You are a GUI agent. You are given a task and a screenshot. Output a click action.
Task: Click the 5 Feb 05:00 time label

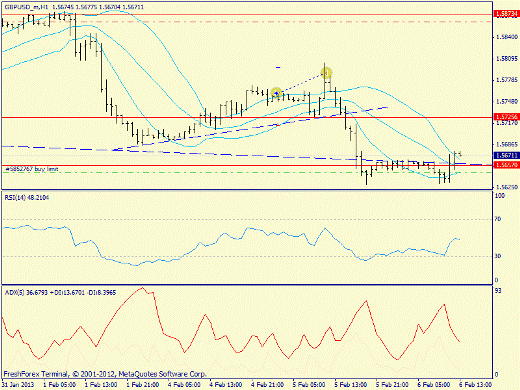tap(309, 384)
